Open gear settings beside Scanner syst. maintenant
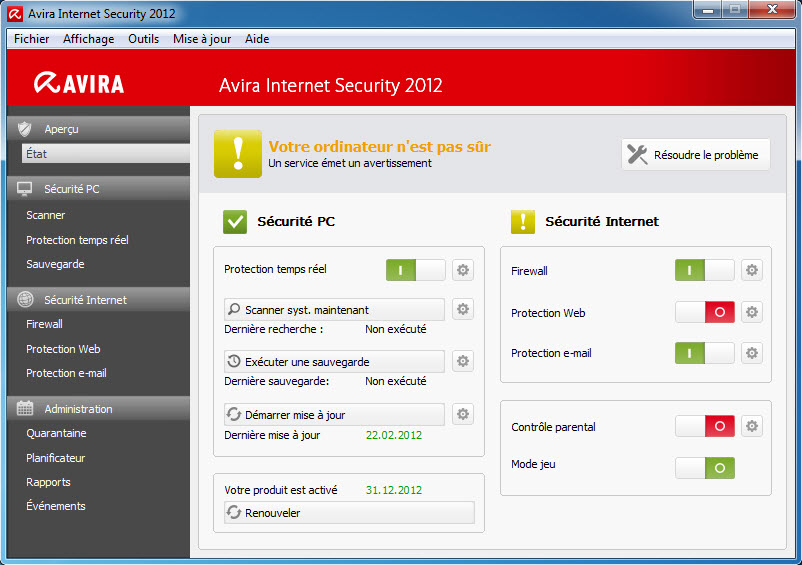The height and width of the screenshot is (565, 802). coord(463,309)
